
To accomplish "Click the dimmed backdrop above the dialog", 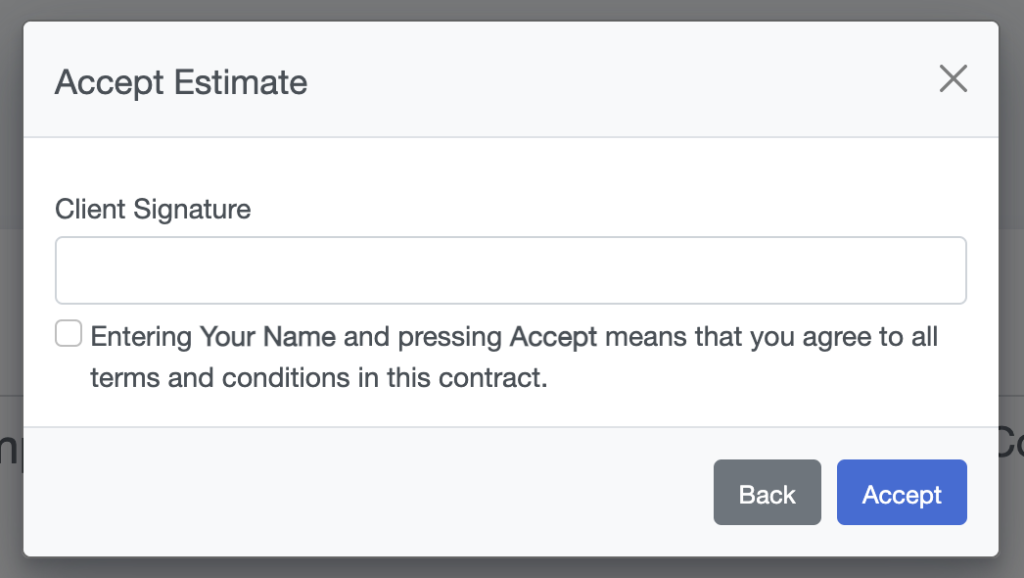I will click(512, 10).
